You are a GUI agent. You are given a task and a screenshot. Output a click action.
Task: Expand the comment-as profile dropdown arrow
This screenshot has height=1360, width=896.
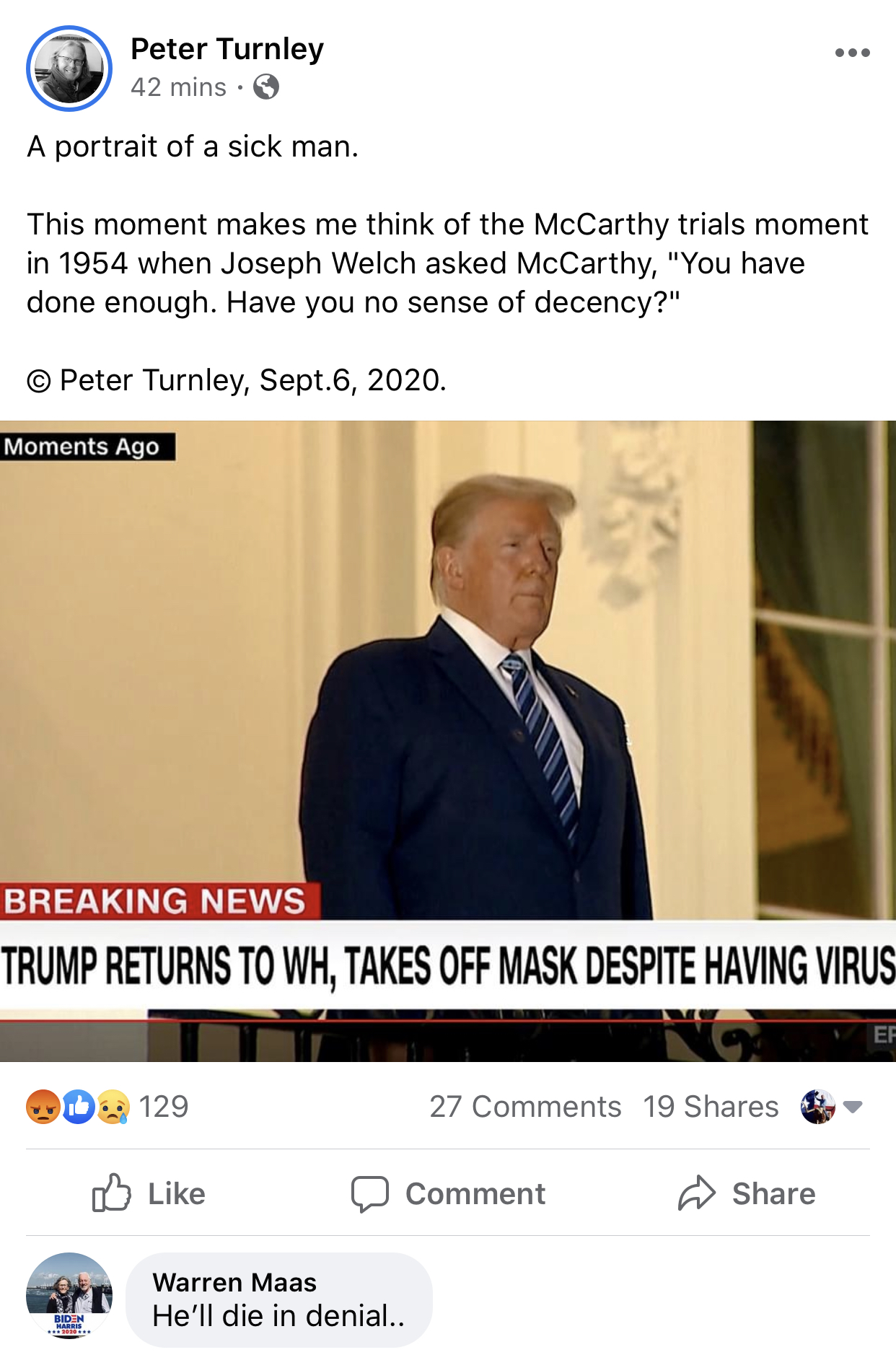(853, 1107)
